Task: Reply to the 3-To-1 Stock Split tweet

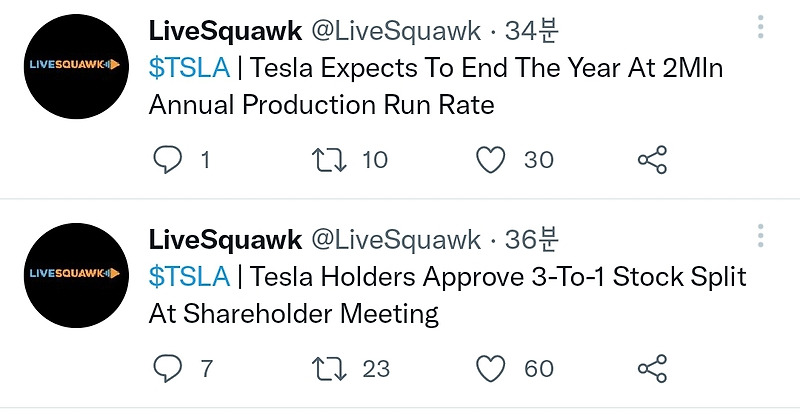Action: pos(168,369)
